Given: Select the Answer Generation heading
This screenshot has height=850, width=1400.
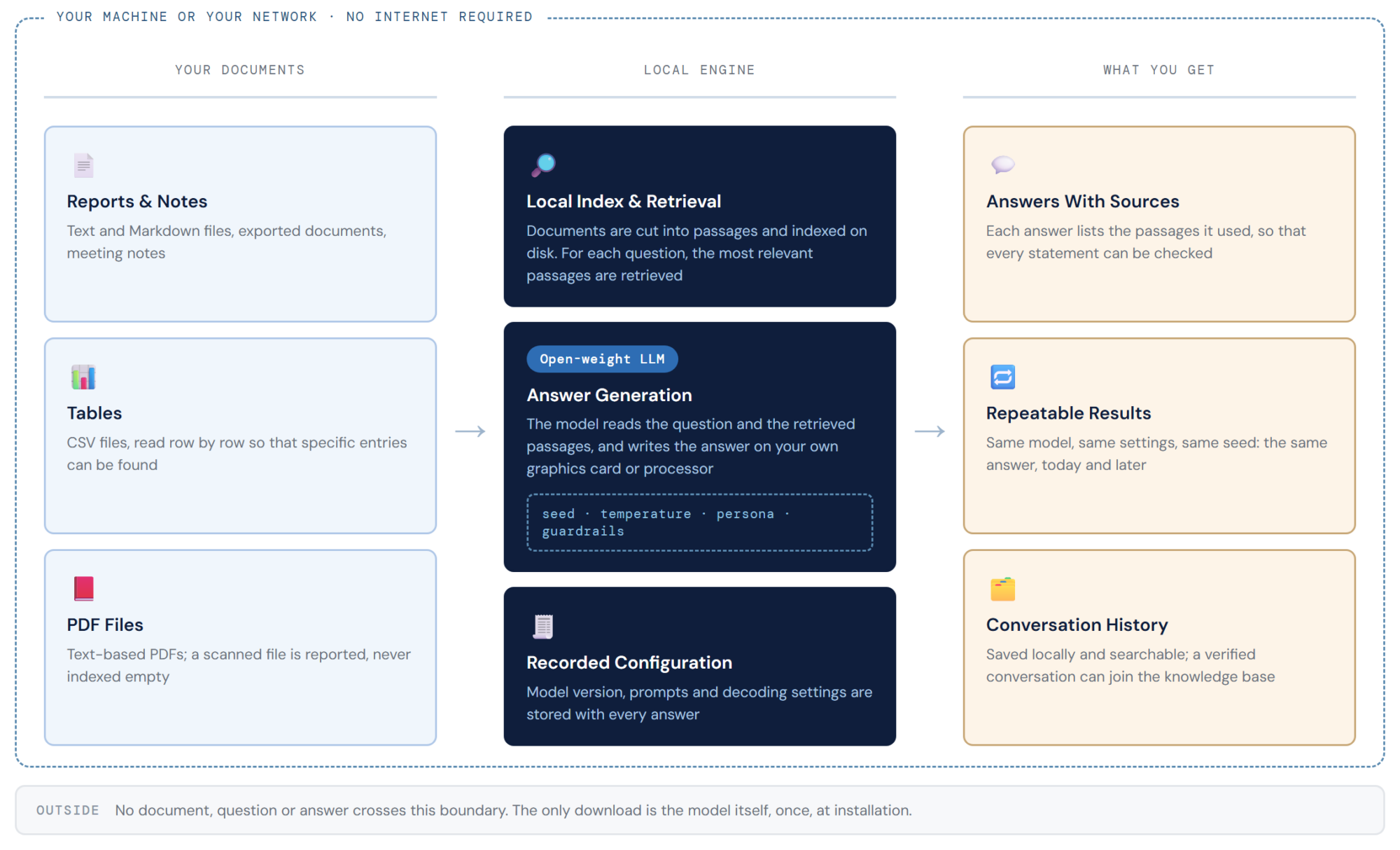Looking at the screenshot, I should point(609,395).
